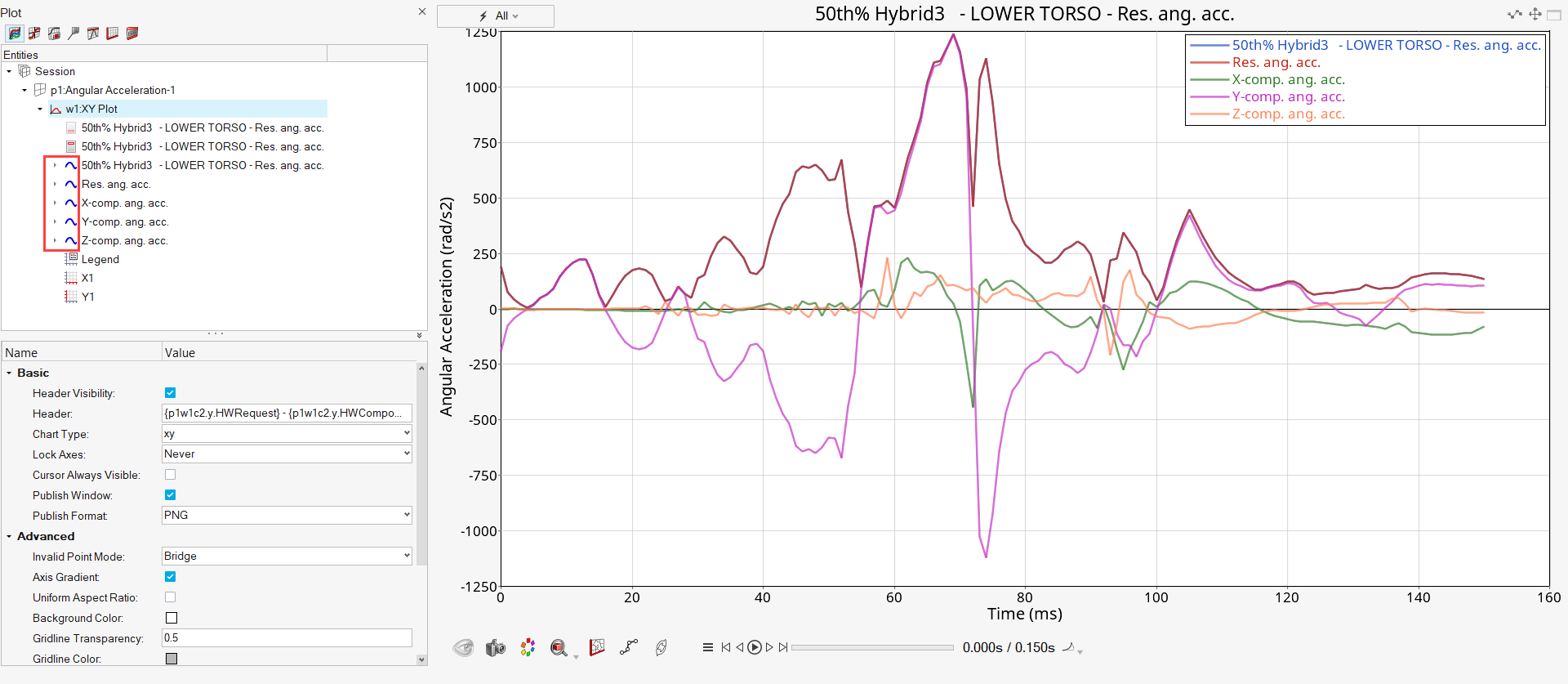Click the Gridline Color swatch
This screenshot has width=1568, height=684.
coord(171,659)
